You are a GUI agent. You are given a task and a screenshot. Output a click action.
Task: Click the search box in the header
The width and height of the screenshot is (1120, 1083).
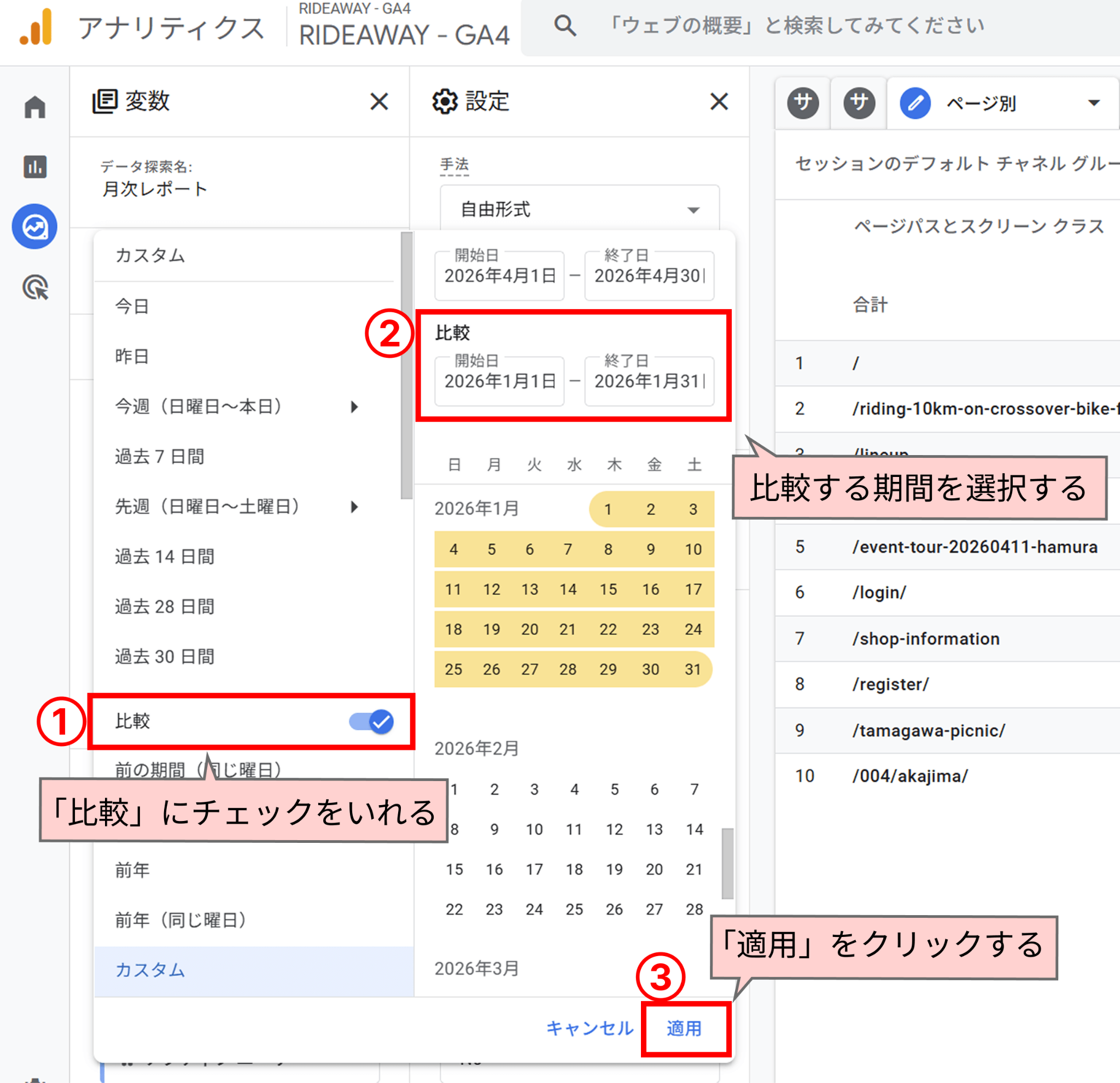click(x=820, y=27)
